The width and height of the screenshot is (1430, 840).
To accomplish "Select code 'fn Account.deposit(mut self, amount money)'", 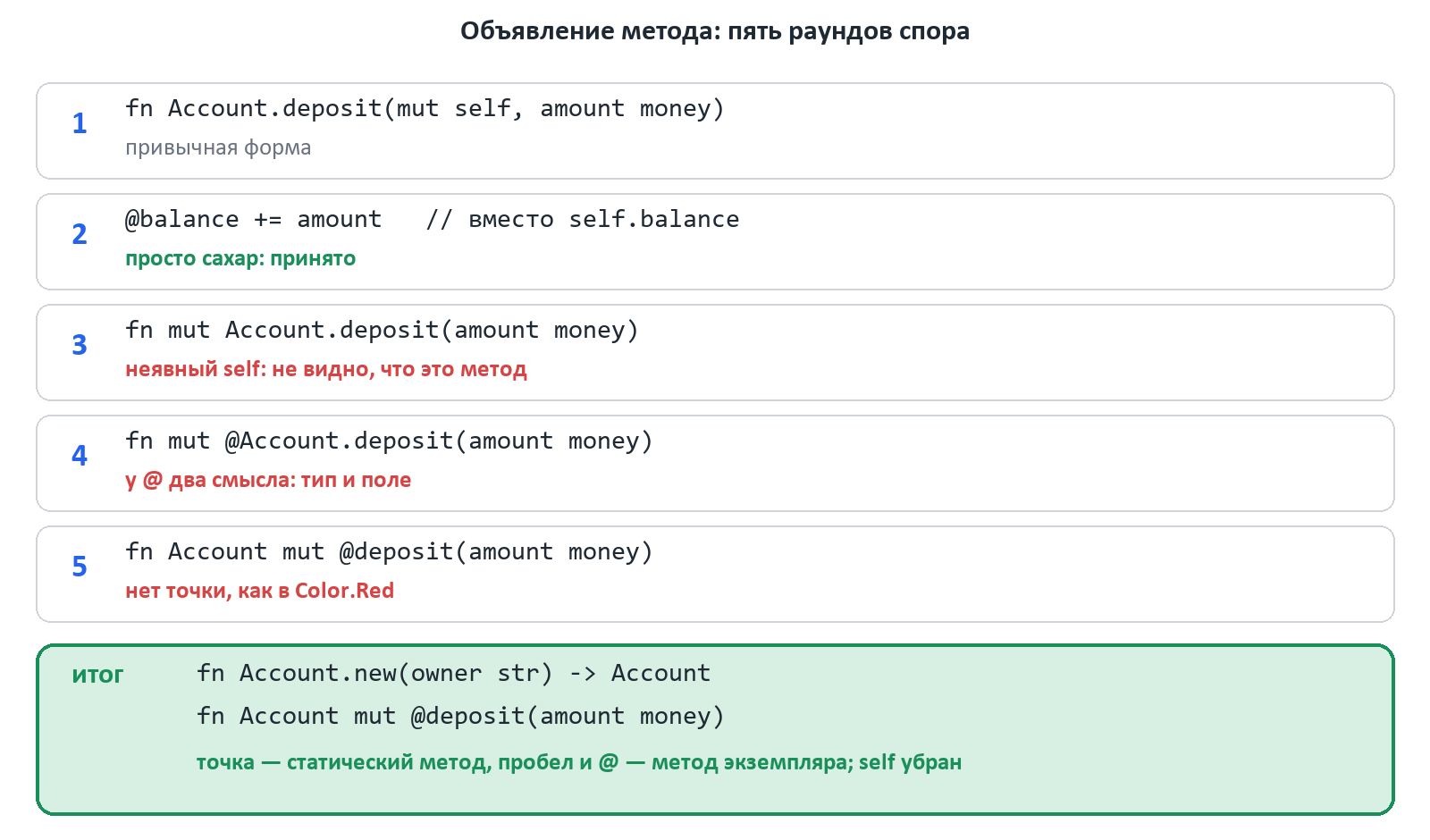I will pyautogui.click(x=425, y=108).
